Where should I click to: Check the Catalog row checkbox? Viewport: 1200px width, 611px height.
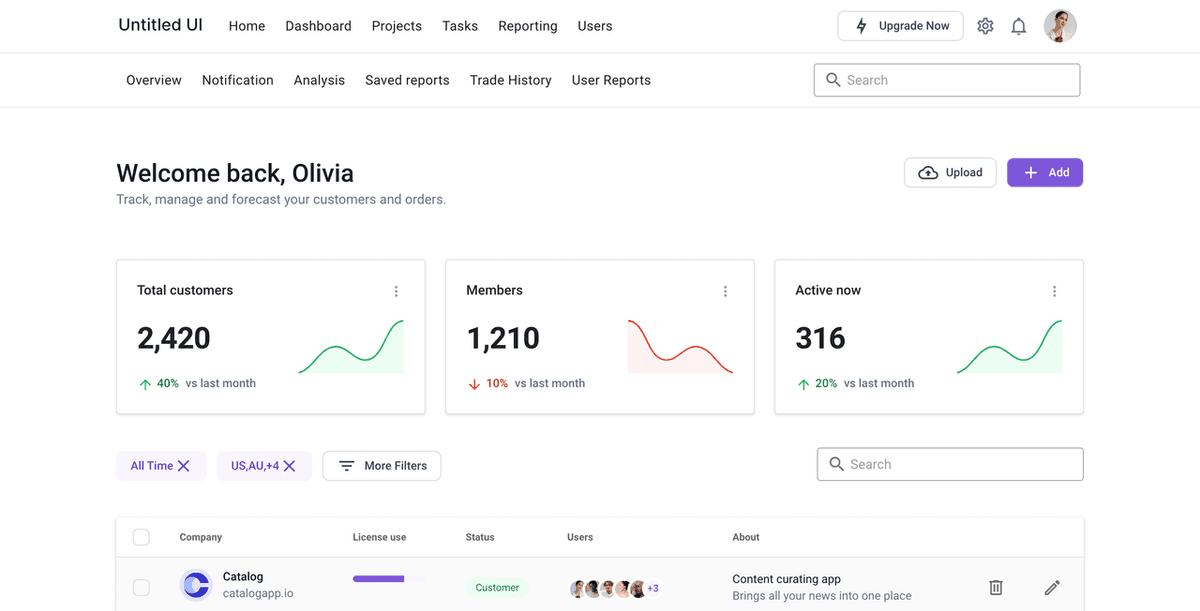coord(141,587)
